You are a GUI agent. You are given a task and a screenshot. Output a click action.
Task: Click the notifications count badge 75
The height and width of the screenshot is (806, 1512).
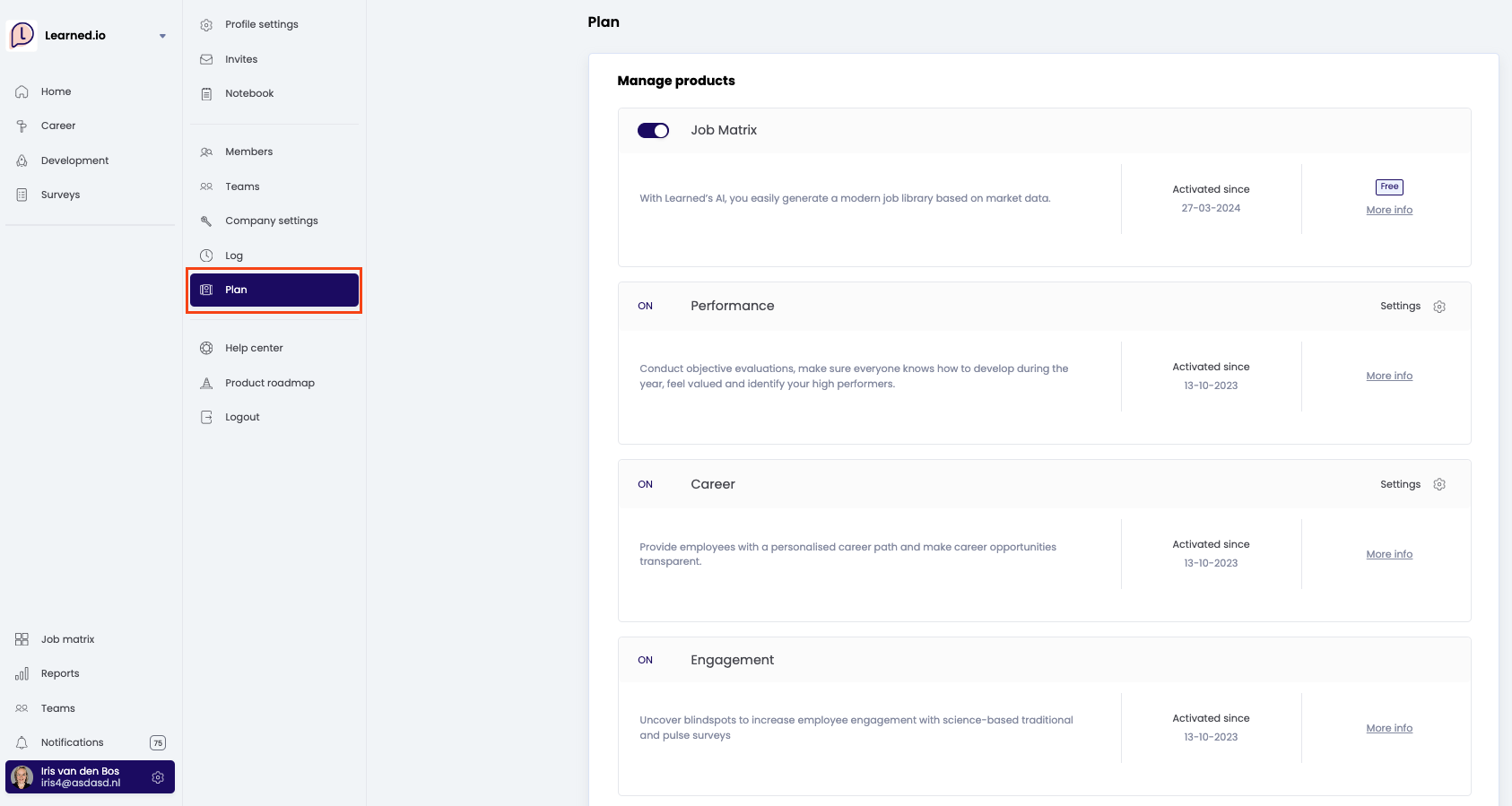click(x=158, y=742)
